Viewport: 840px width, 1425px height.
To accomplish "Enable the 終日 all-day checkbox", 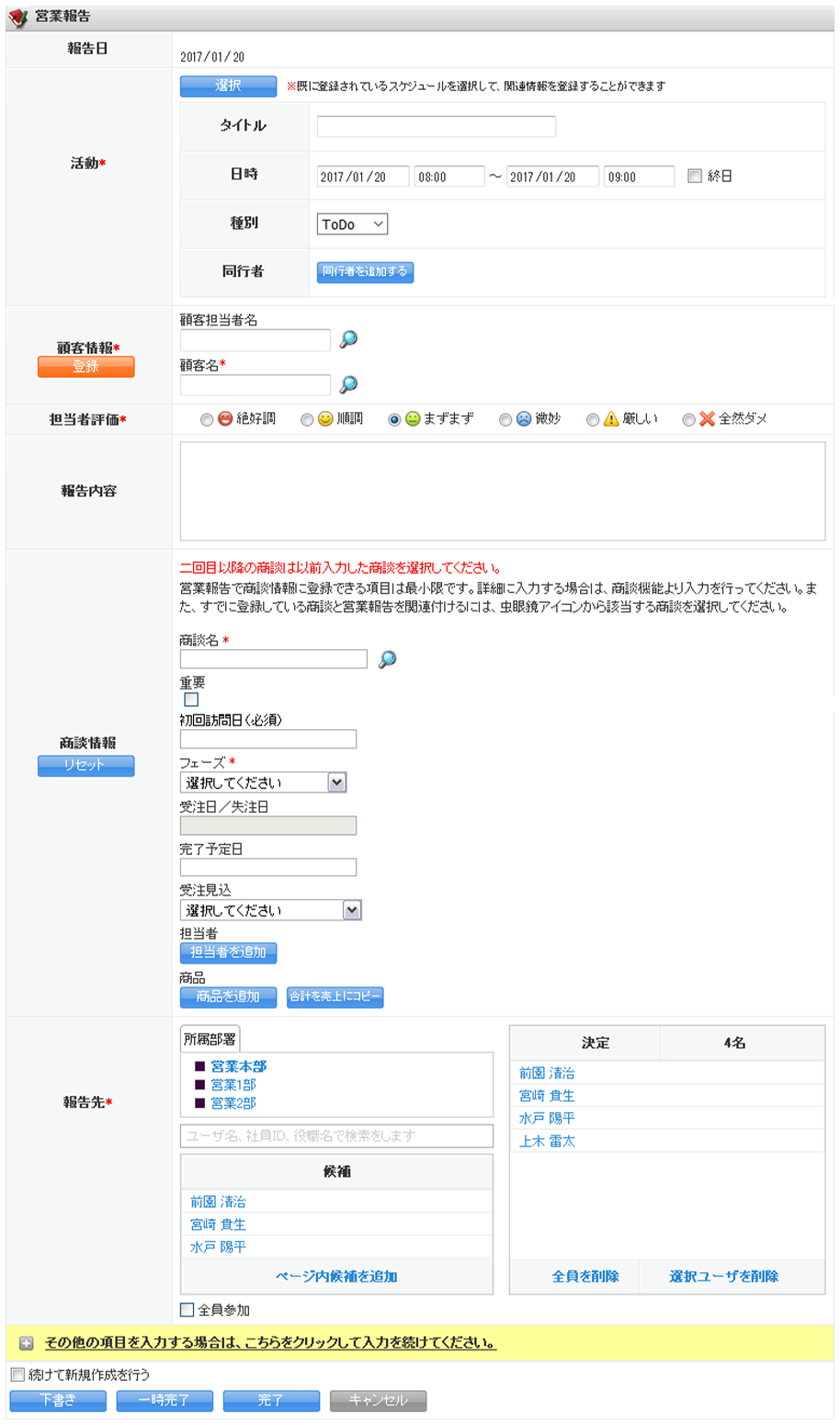I will coord(695,176).
